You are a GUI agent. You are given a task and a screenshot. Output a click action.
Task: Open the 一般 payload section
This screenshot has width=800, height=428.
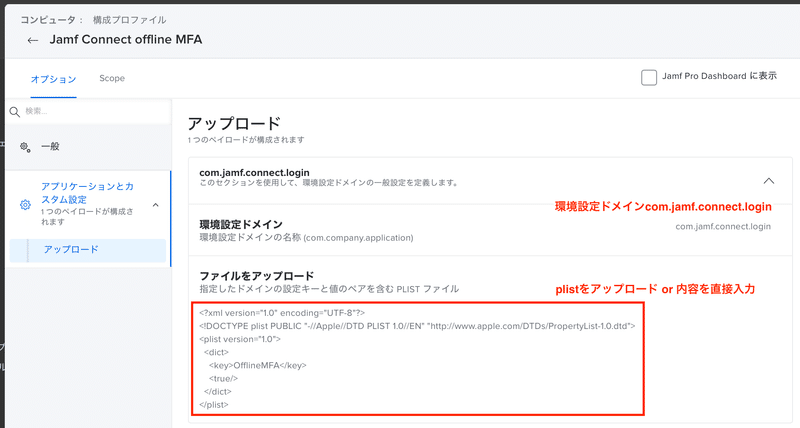(88, 147)
